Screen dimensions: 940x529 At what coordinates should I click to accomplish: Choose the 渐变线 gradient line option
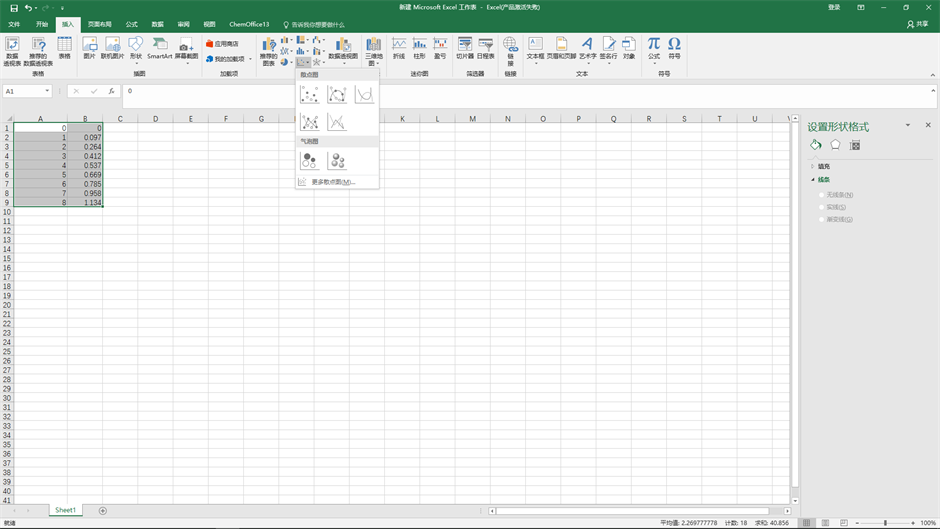pos(823,219)
